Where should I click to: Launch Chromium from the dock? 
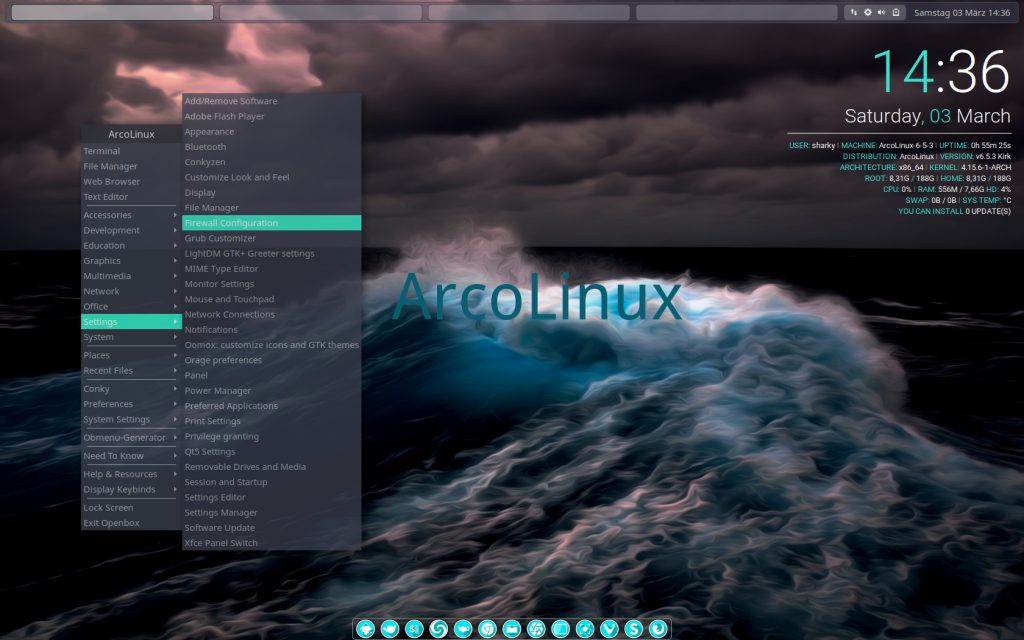(x=487, y=628)
